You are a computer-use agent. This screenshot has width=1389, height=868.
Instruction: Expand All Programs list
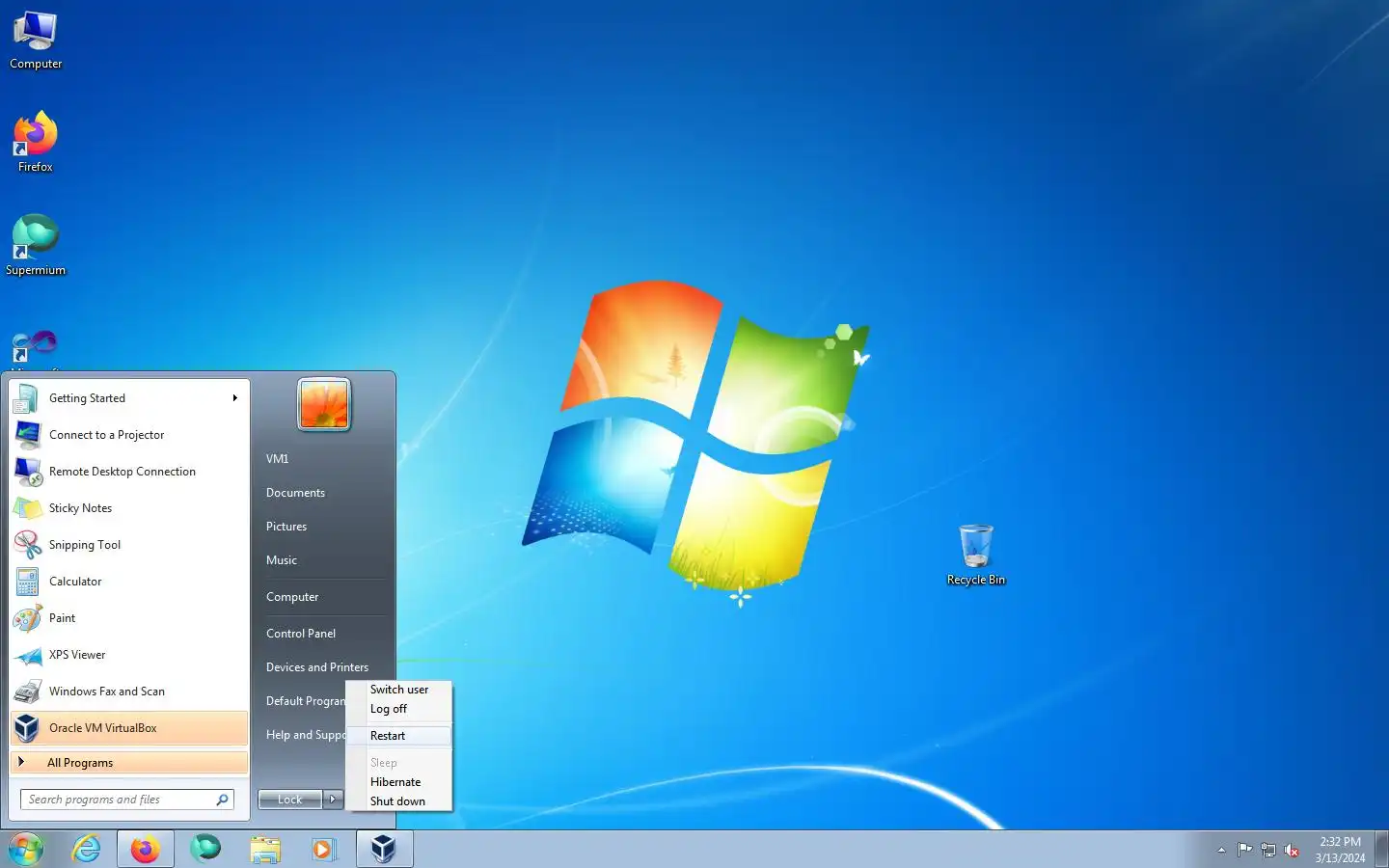point(129,763)
